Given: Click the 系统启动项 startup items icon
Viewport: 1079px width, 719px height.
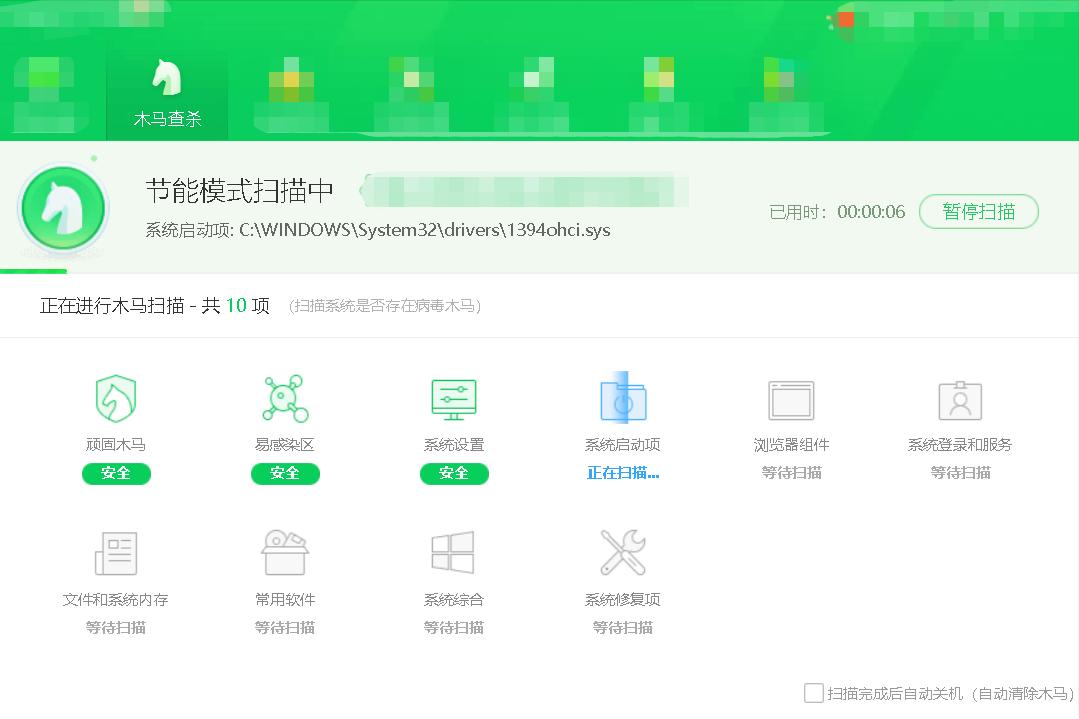Looking at the screenshot, I should point(623,397).
